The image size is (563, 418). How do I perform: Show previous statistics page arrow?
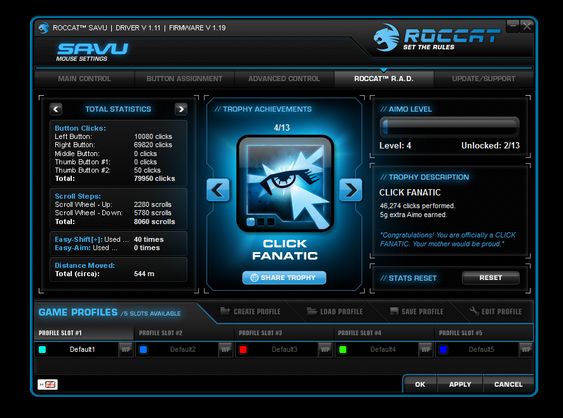(56, 109)
